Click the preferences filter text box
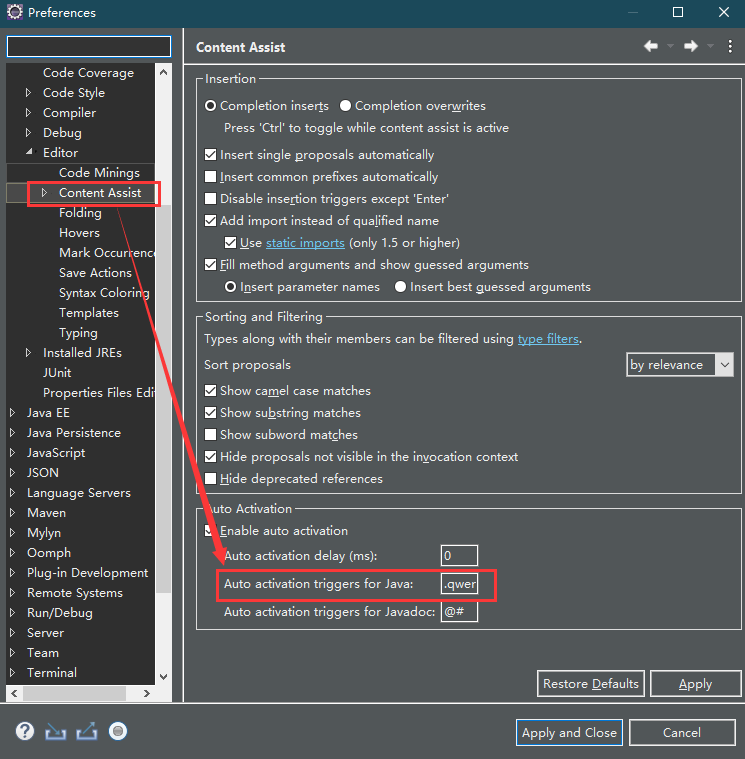Viewport: 745px width, 759px height. coord(89,46)
